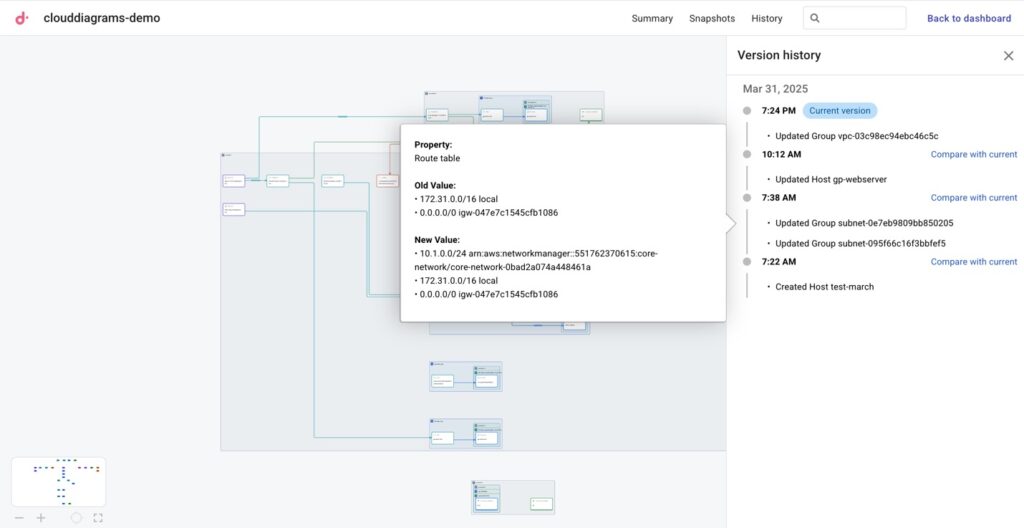Select the 10:12 AM version marker
The height and width of the screenshot is (528, 1024).
point(747,154)
